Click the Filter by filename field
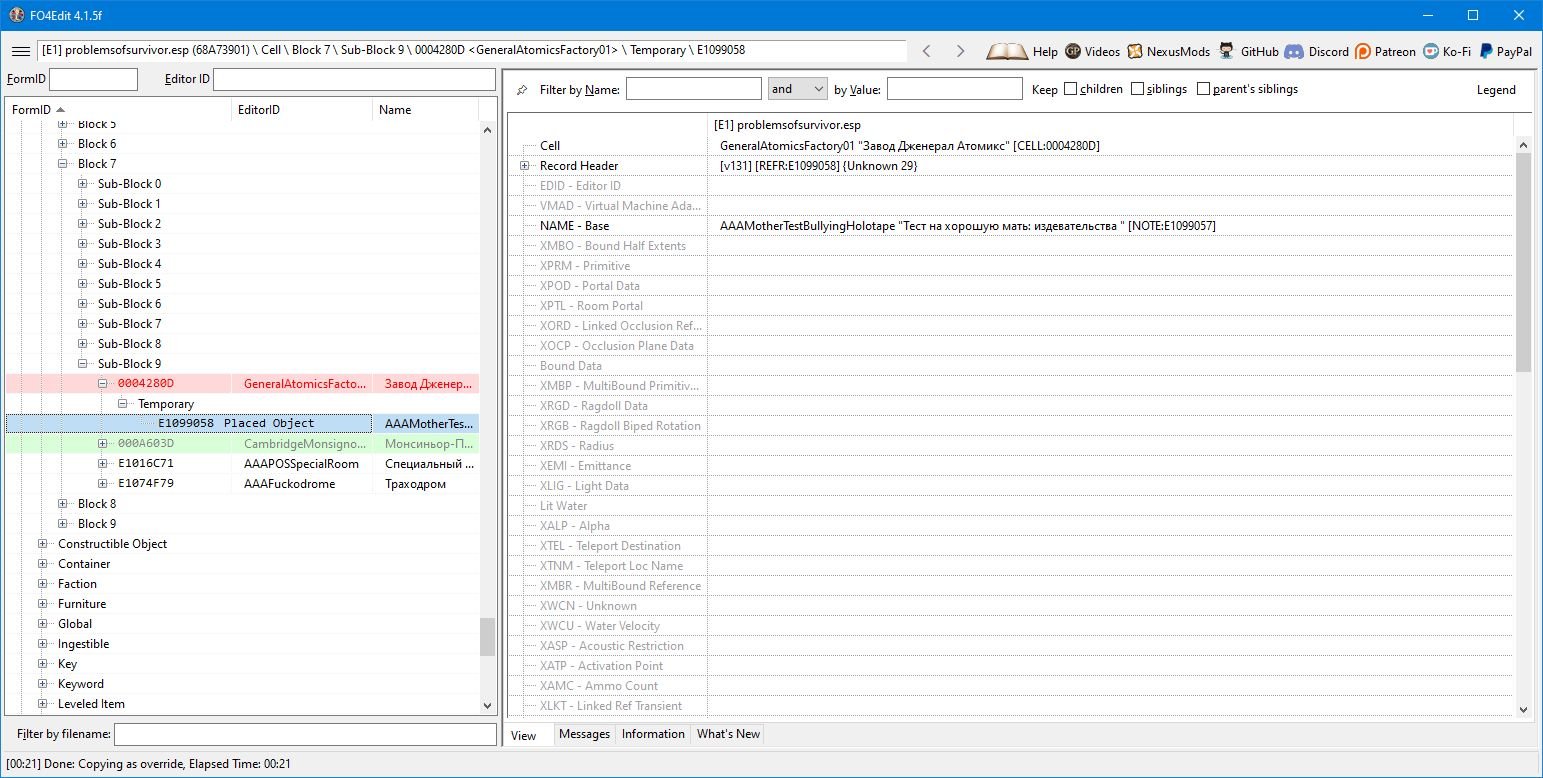The image size is (1543, 778). tap(305, 735)
